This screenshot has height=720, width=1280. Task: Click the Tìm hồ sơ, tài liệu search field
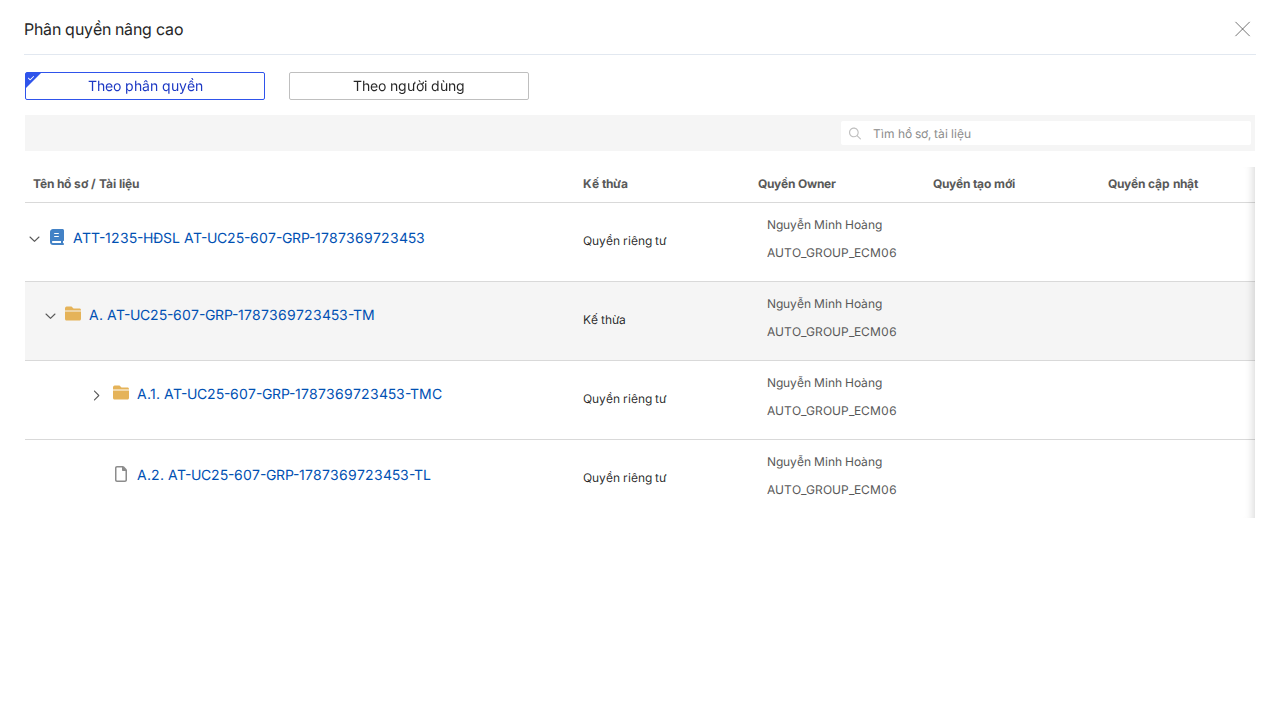point(1046,133)
